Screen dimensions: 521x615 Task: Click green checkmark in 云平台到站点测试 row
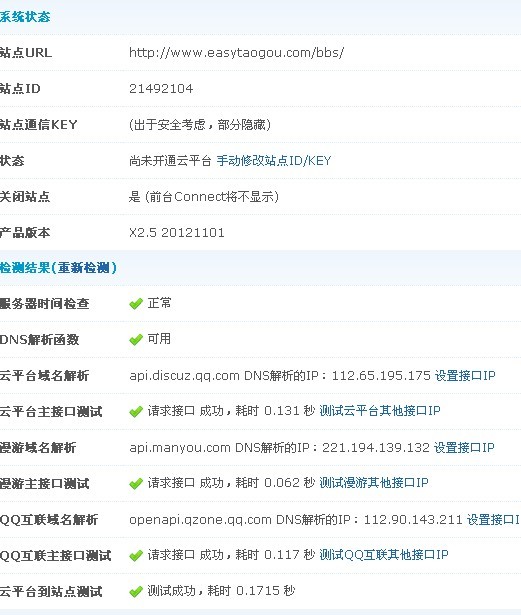click(x=136, y=591)
